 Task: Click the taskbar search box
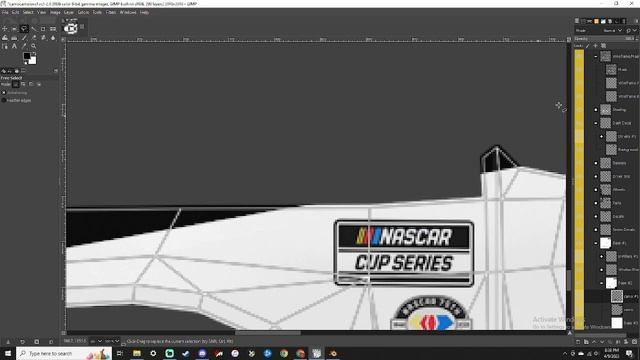click(x=64, y=353)
